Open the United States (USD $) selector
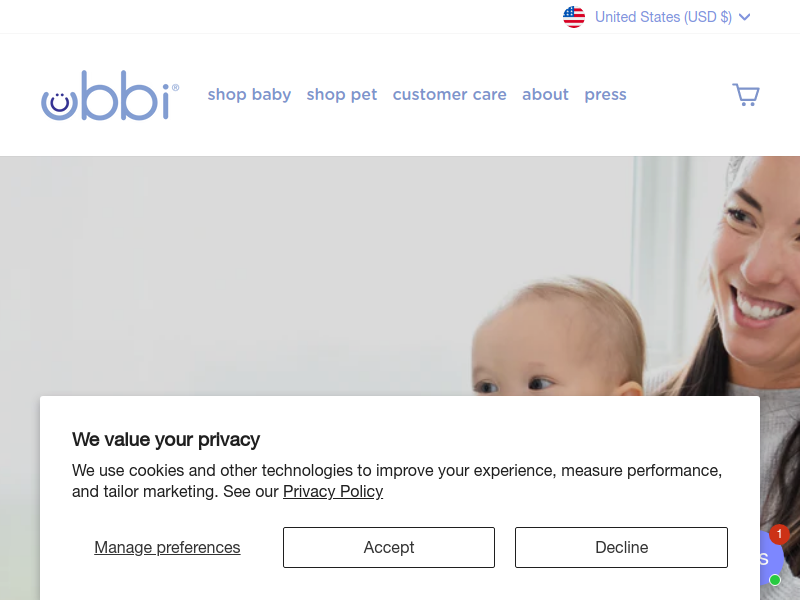The width and height of the screenshot is (800, 600). pos(663,17)
